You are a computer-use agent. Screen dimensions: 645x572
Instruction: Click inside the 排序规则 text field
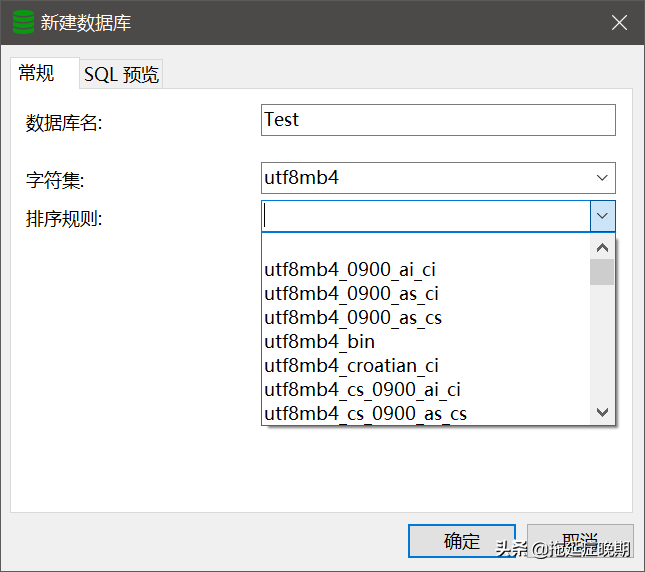(x=426, y=216)
